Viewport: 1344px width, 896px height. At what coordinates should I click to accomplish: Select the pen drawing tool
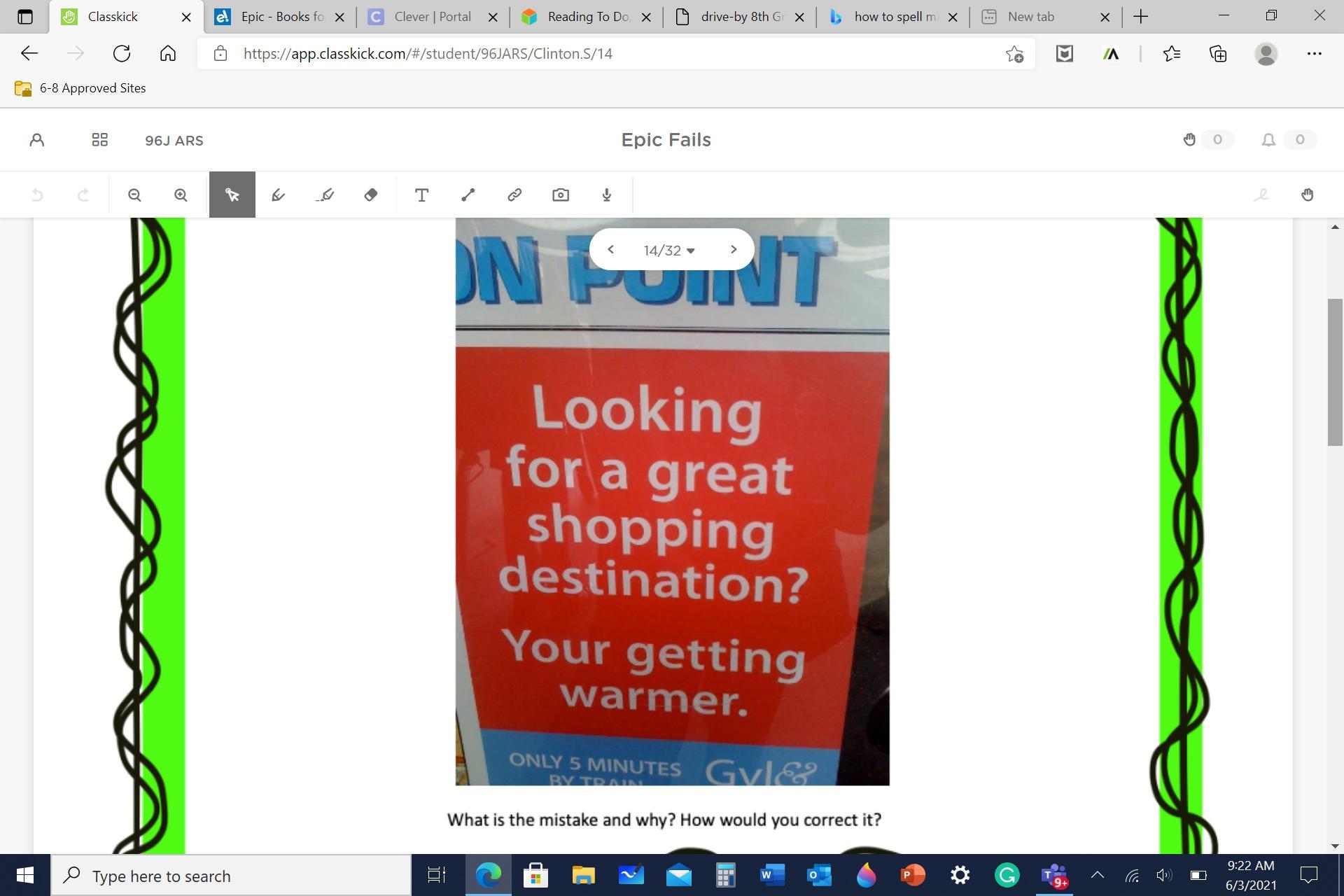click(x=278, y=195)
